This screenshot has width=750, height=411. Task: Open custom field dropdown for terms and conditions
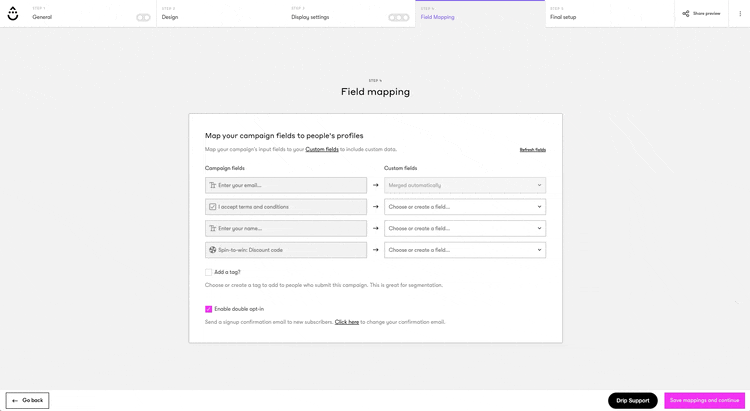(x=465, y=207)
